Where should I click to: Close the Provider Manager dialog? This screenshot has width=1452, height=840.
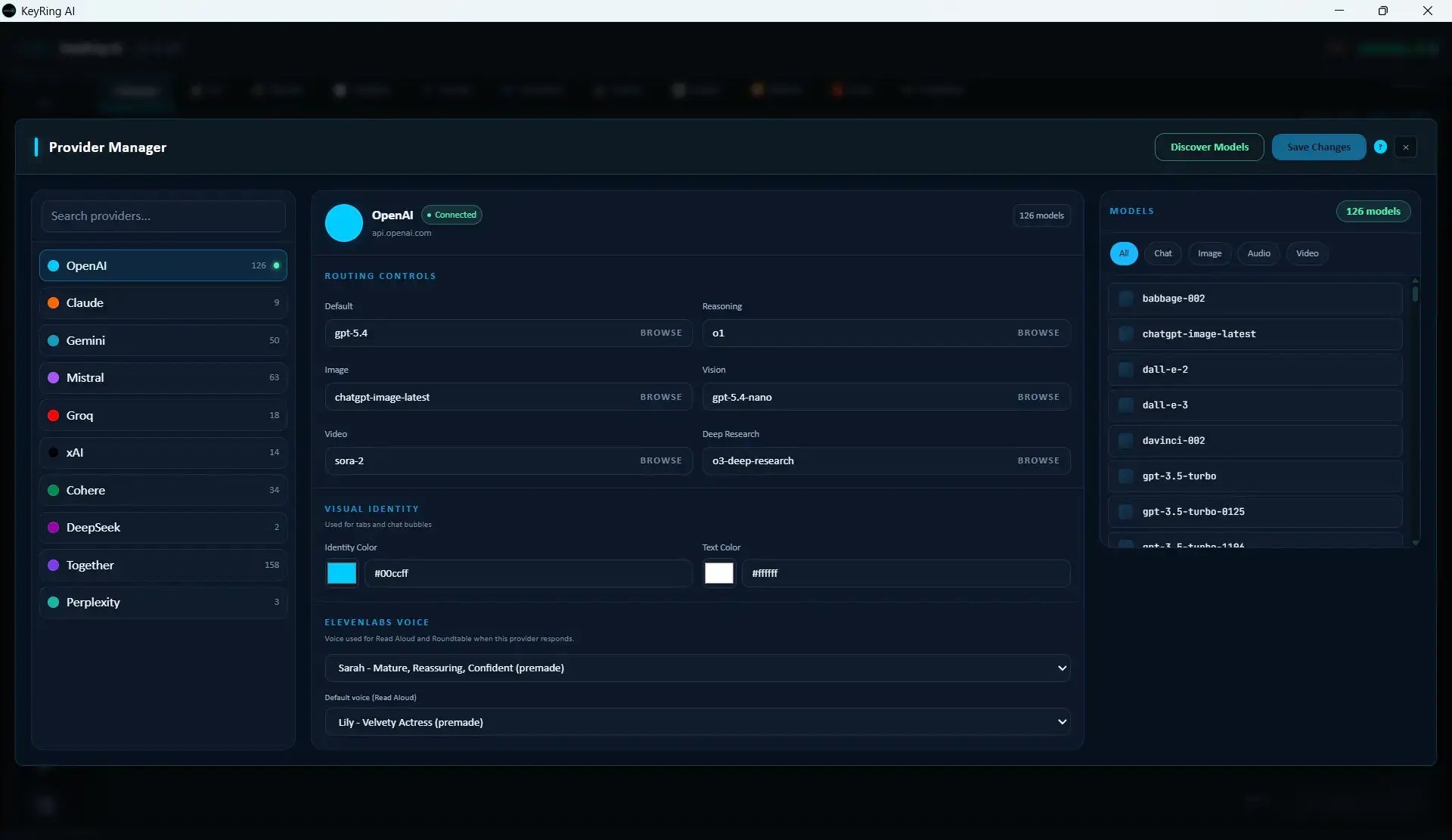pyautogui.click(x=1406, y=147)
